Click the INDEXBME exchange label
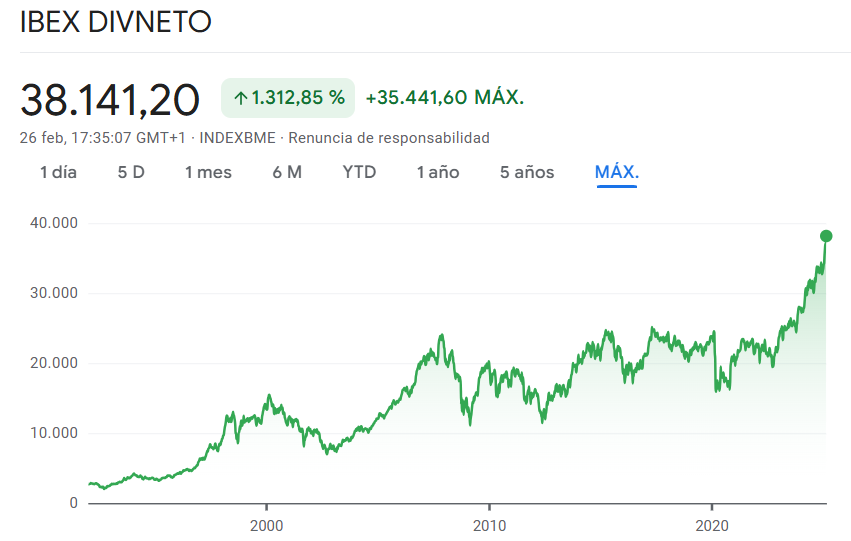Viewport: 851px width, 541px height. tap(237, 138)
